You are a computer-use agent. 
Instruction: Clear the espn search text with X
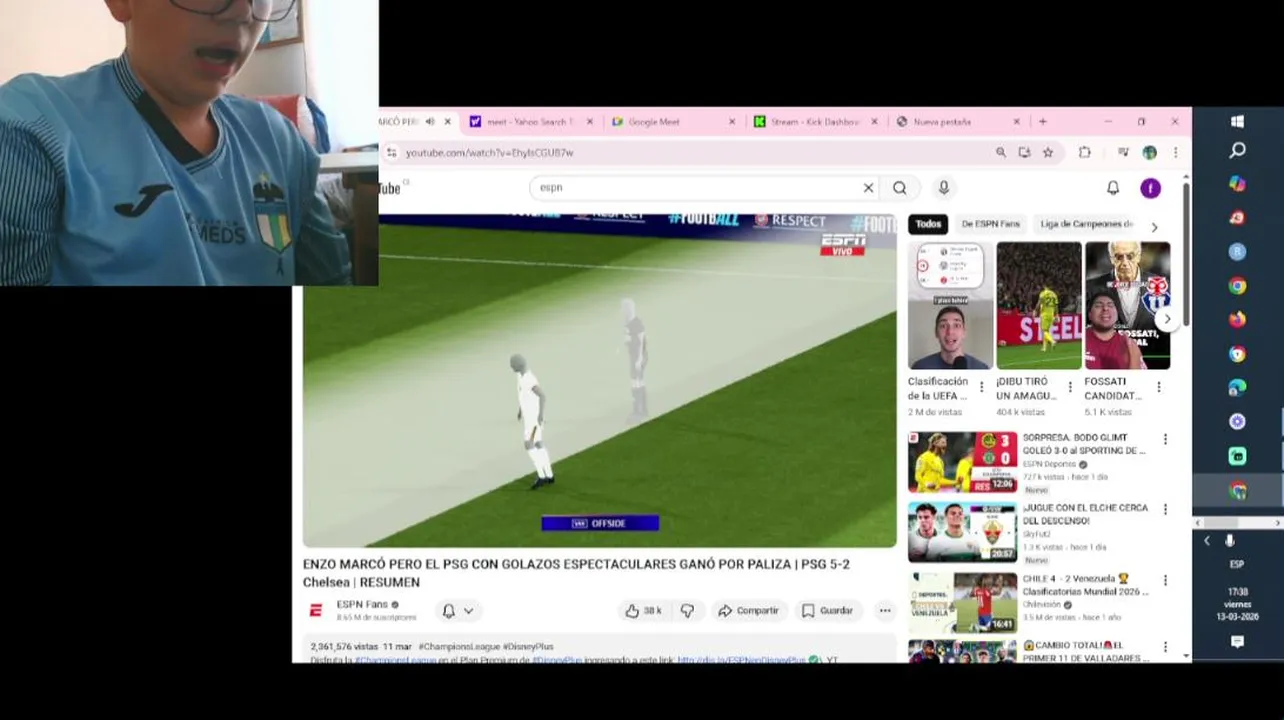click(868, 188)
